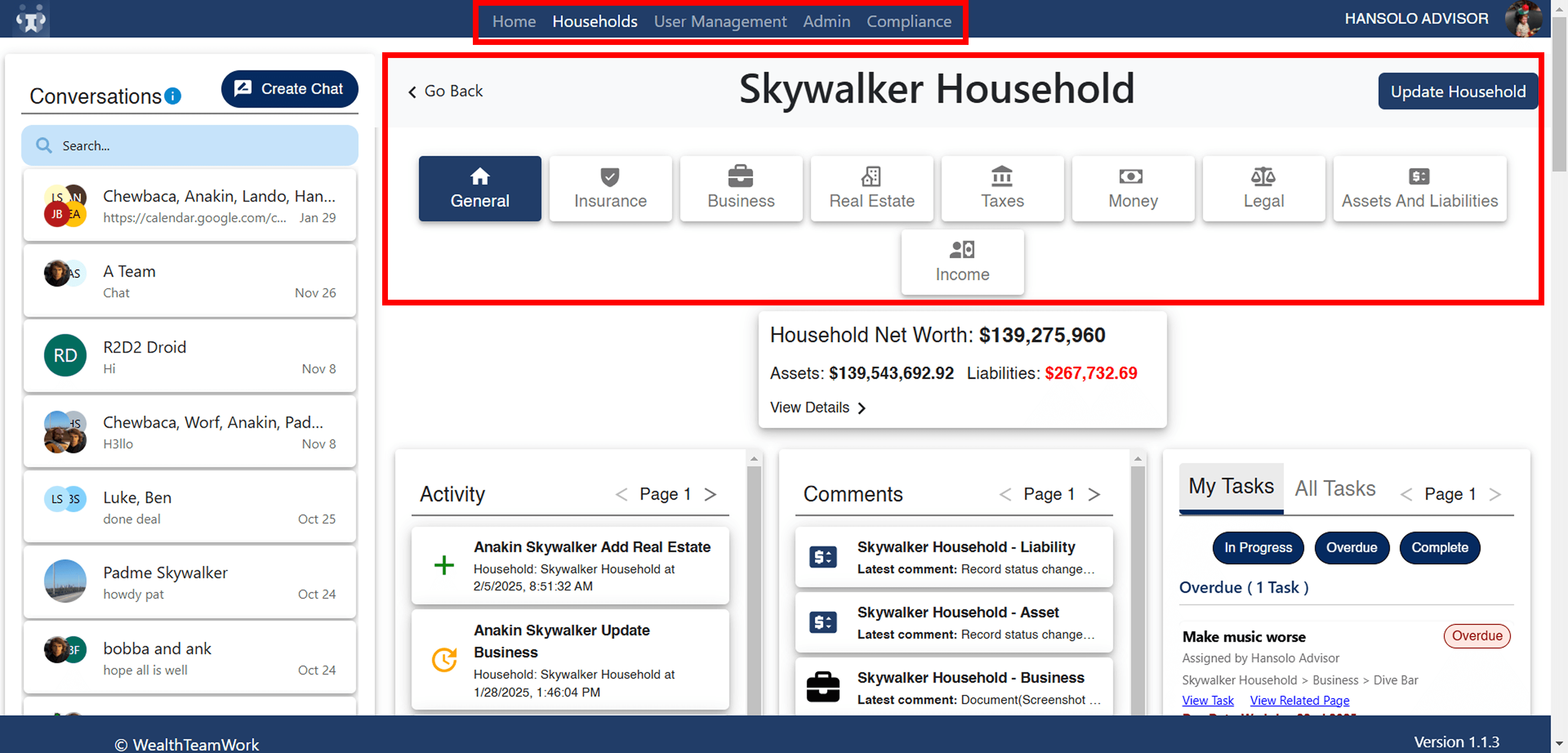Click the Asset comment dollar icon
The width and height of the screenshot is (1568, 753).
(x=823, y=622)
